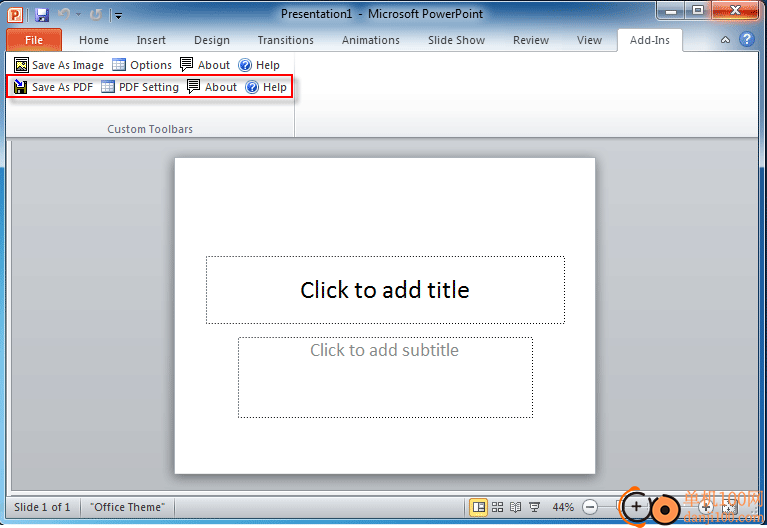Screen dimensions: 767x528
Task: Expand the Undo history dropdown arrow
Action: (78, 15)
